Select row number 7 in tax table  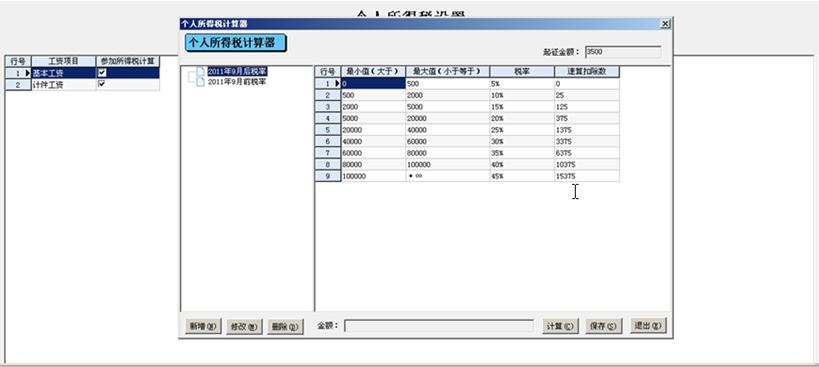[x=328, y=153]
